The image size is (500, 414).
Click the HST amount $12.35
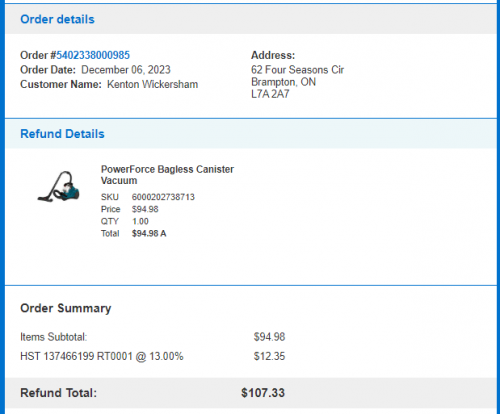[269, 356]
